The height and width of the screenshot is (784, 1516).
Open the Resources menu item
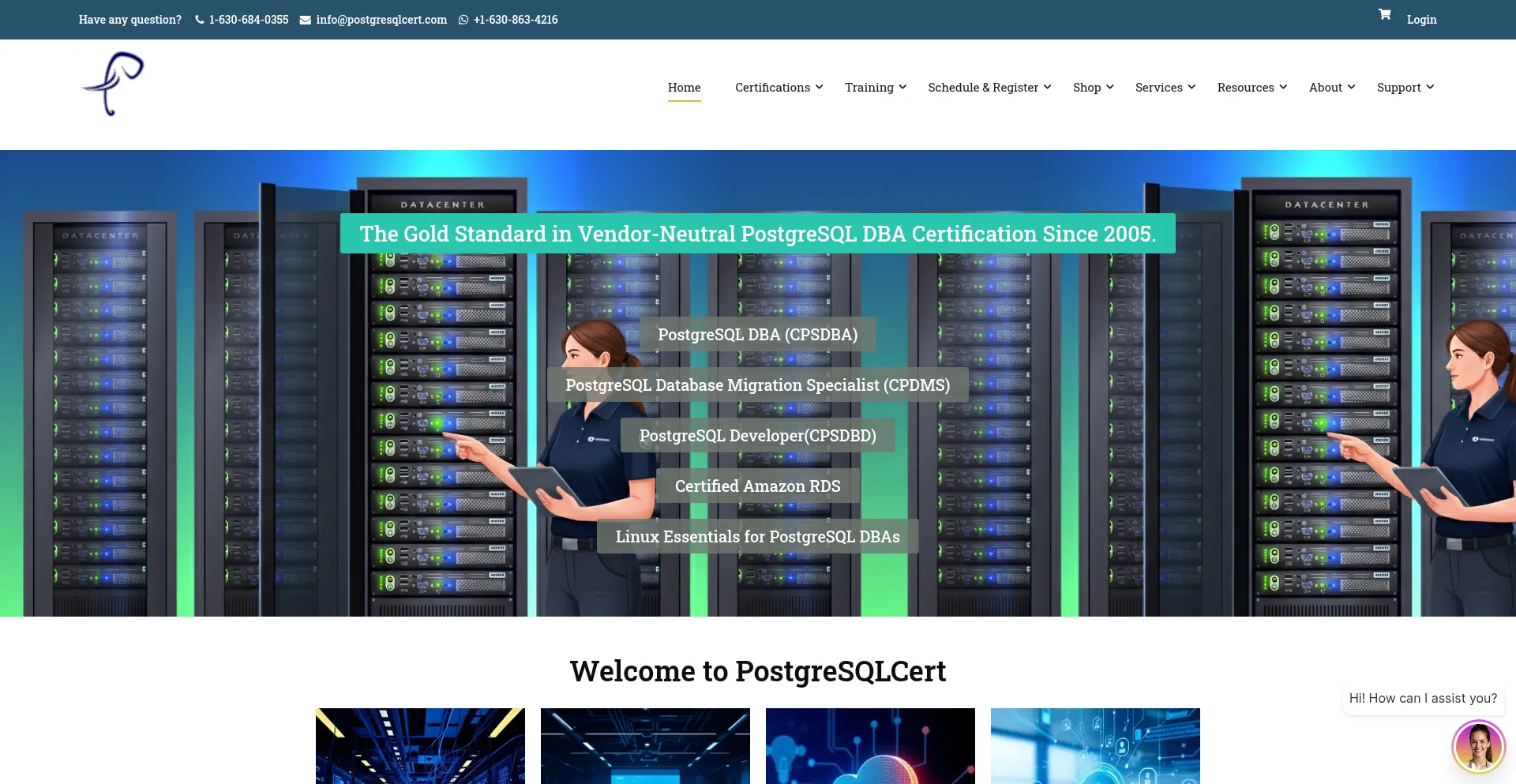[x=1246, y=88]
